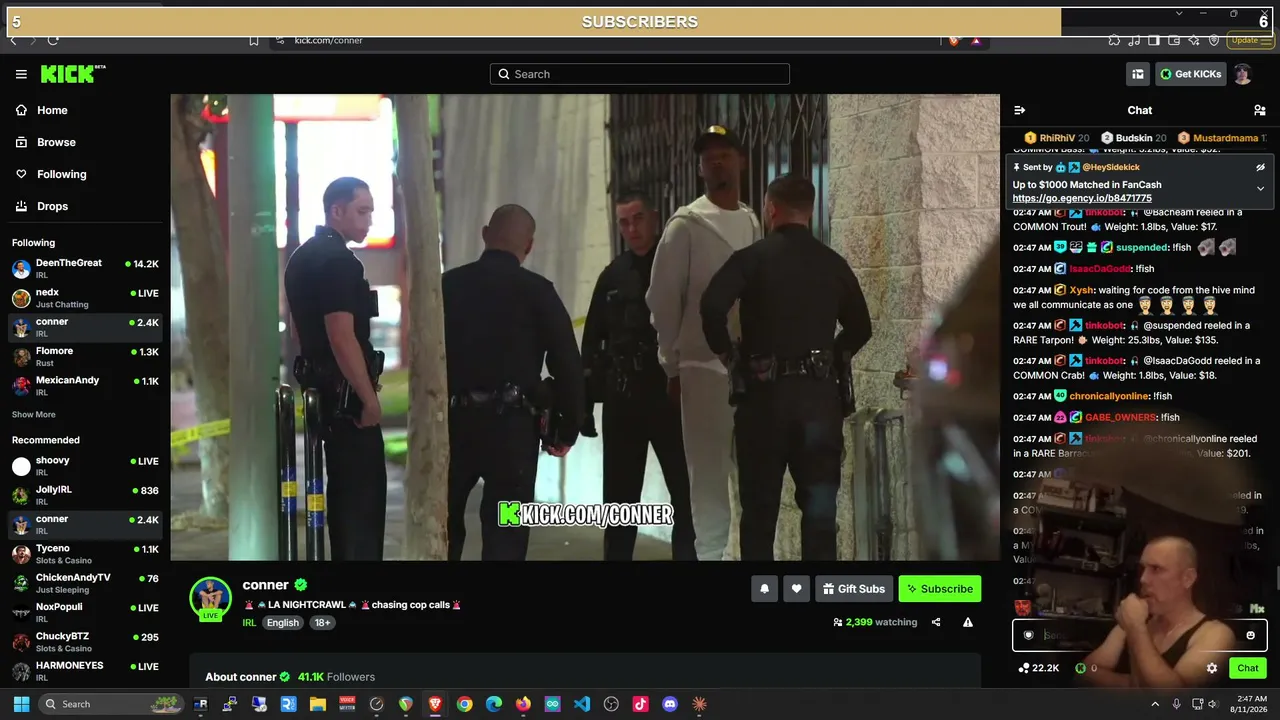Click the Get KICKs button

(x=1191, y=74)
